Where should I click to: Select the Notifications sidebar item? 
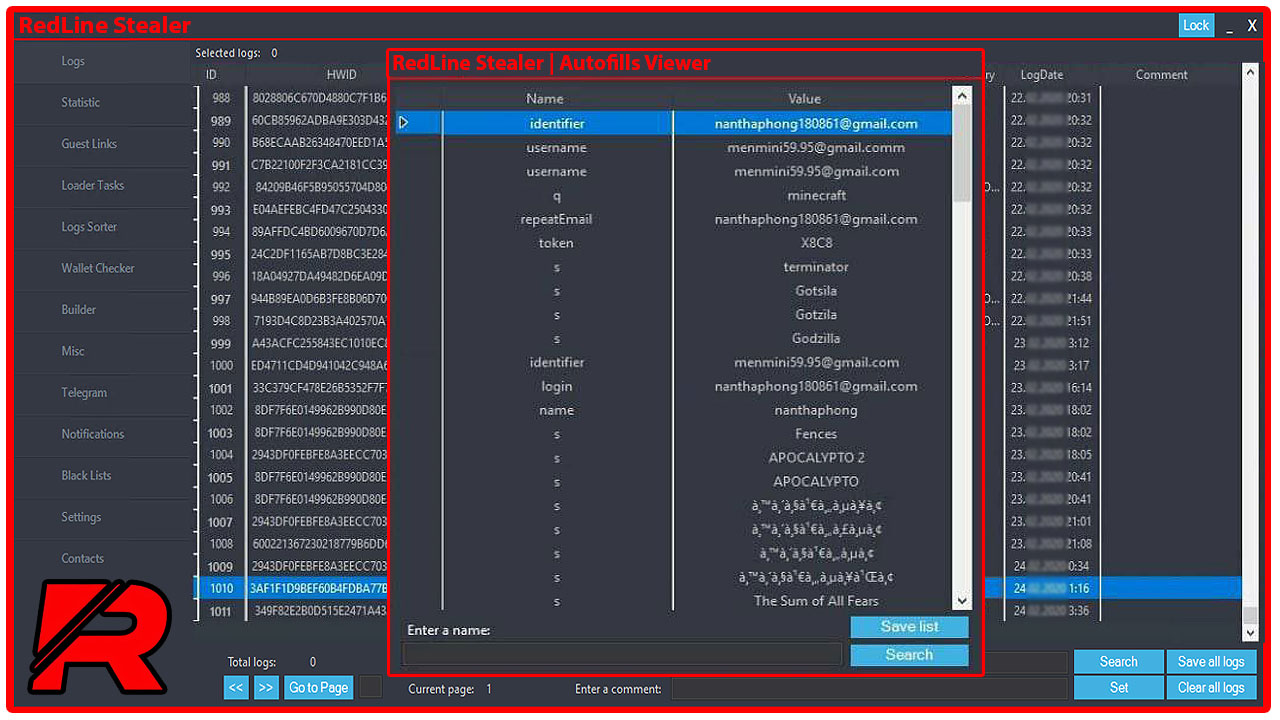click(92, 434)
